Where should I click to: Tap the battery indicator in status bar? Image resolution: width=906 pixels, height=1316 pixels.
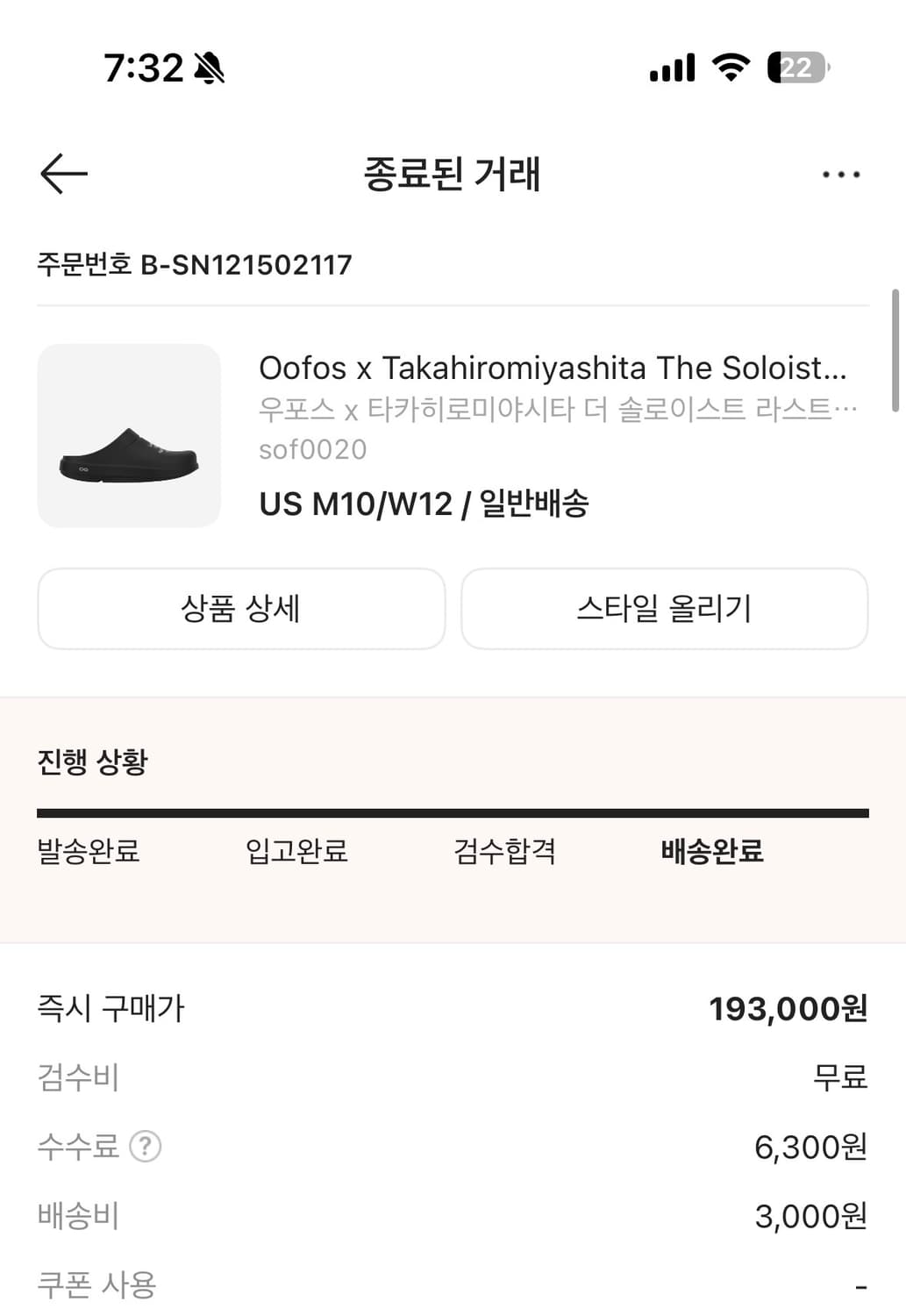tap(797, 68)
